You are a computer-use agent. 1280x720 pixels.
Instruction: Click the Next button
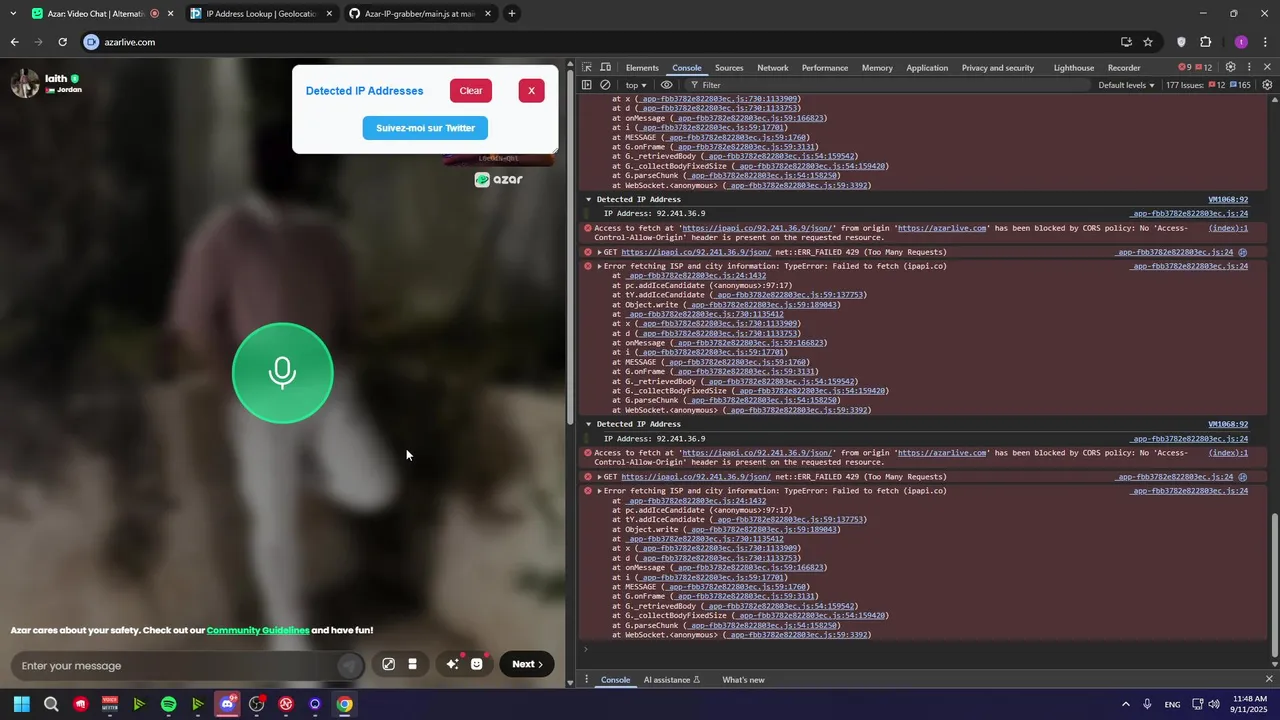coord(527,664)
